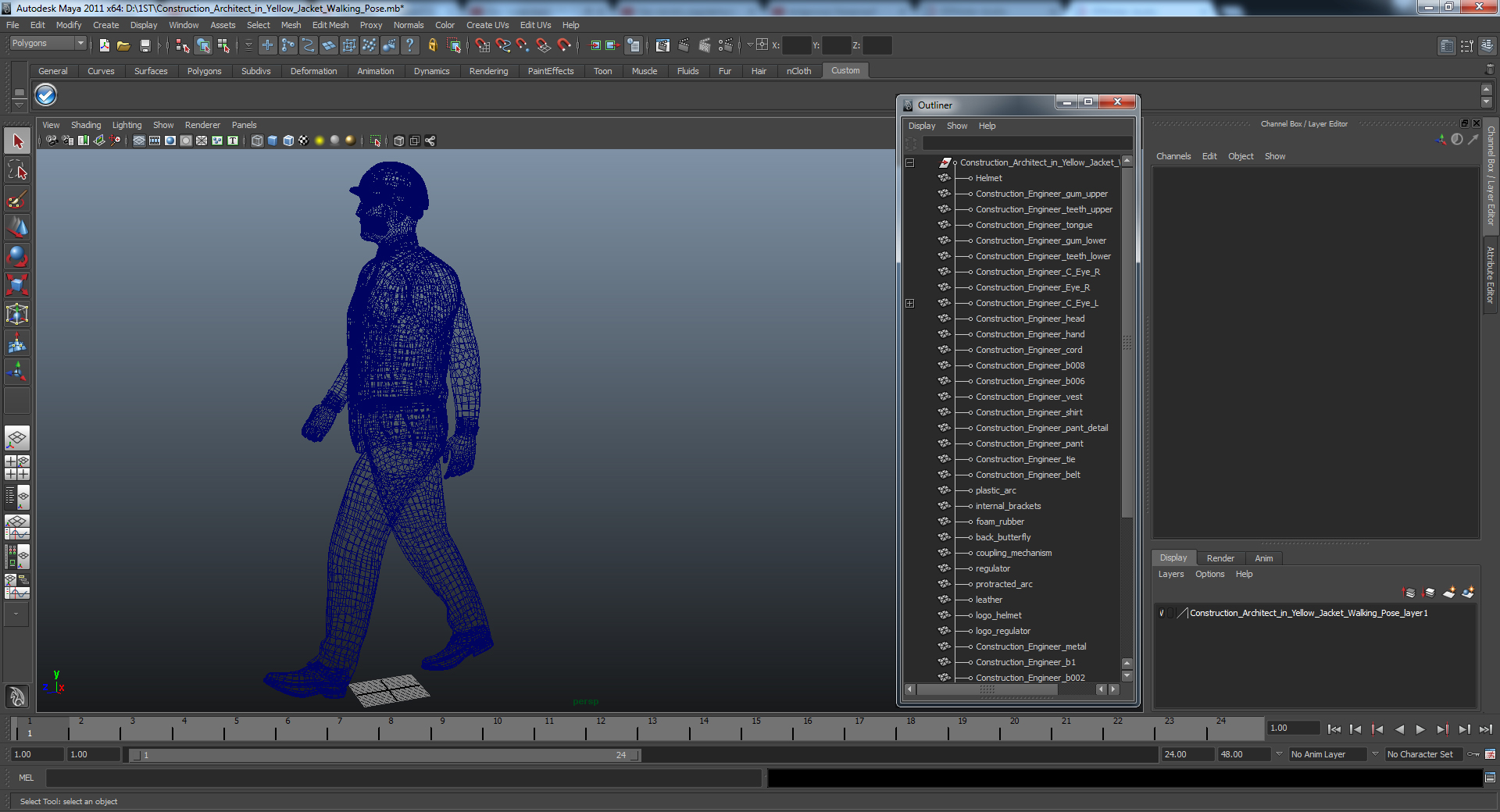Select Construction_Engineer_vest in the Outliner
The image size is (1500, 812).
tap(1028, 397)
